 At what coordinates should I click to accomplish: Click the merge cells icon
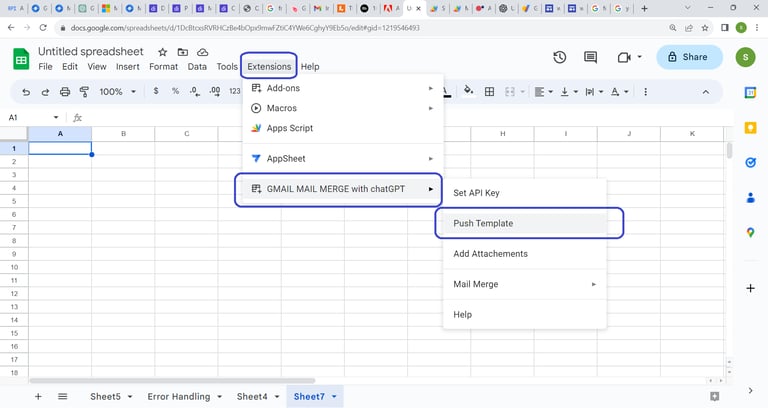(510, 92)
